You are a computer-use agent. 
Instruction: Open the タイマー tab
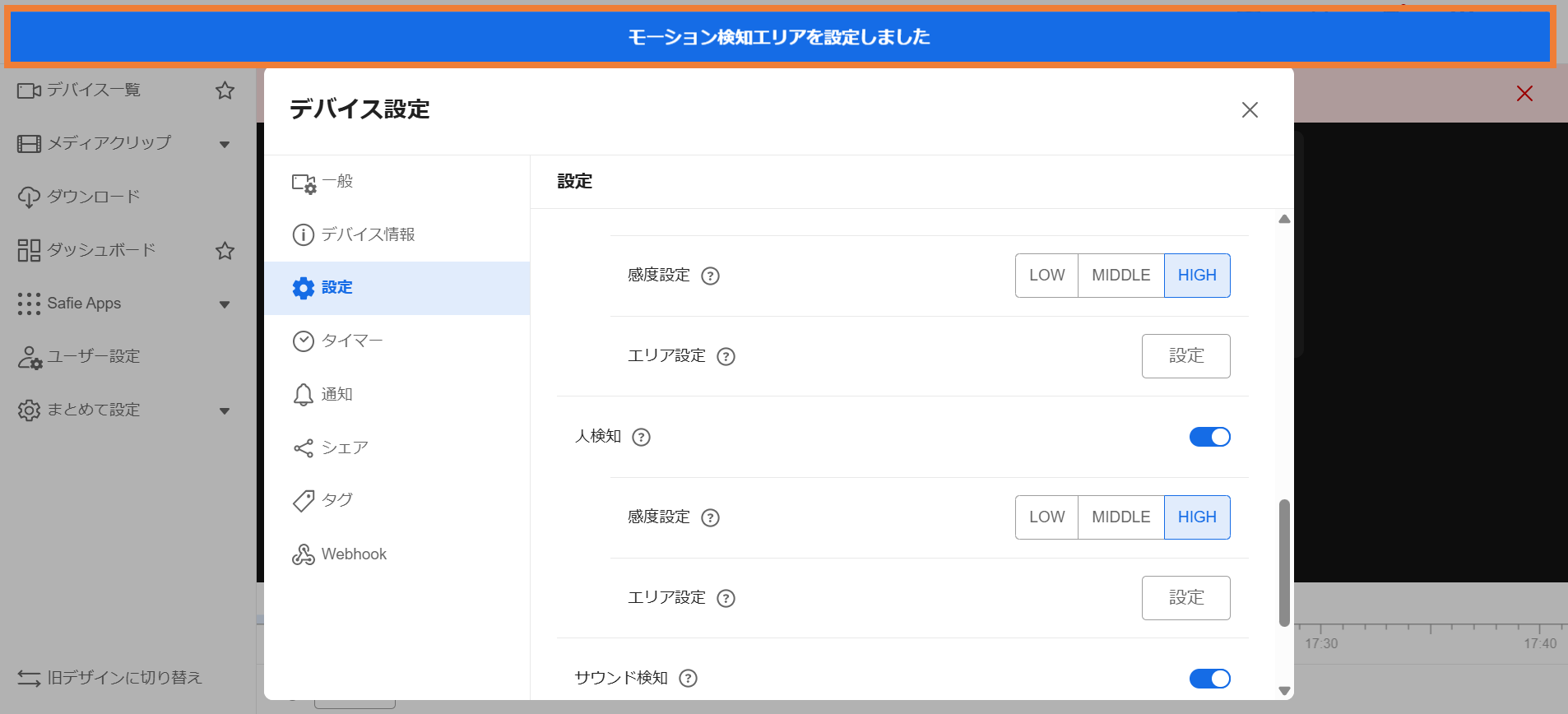[x=397, y=341]
